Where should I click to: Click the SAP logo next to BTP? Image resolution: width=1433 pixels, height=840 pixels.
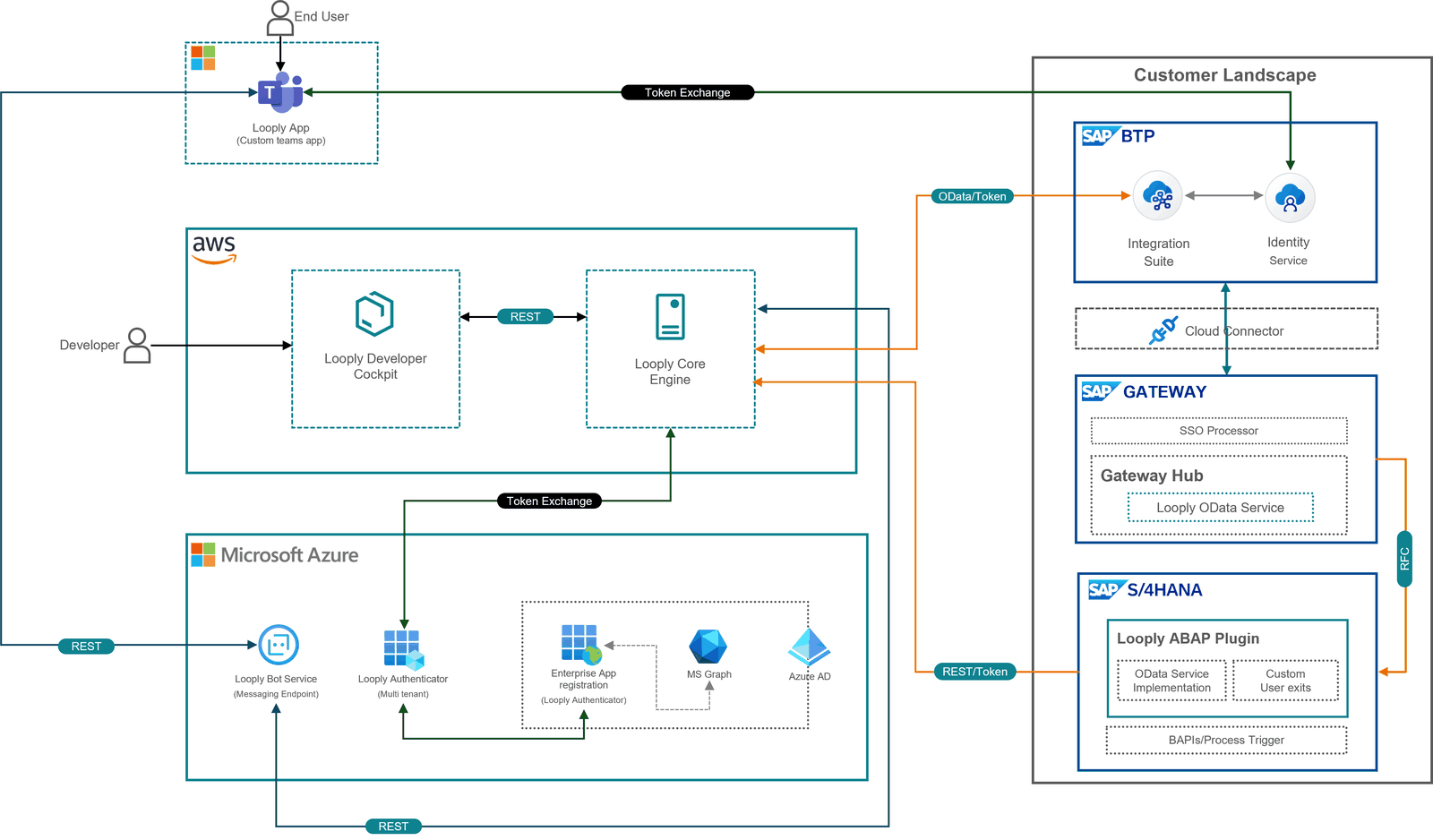[x=1100, y=136]
